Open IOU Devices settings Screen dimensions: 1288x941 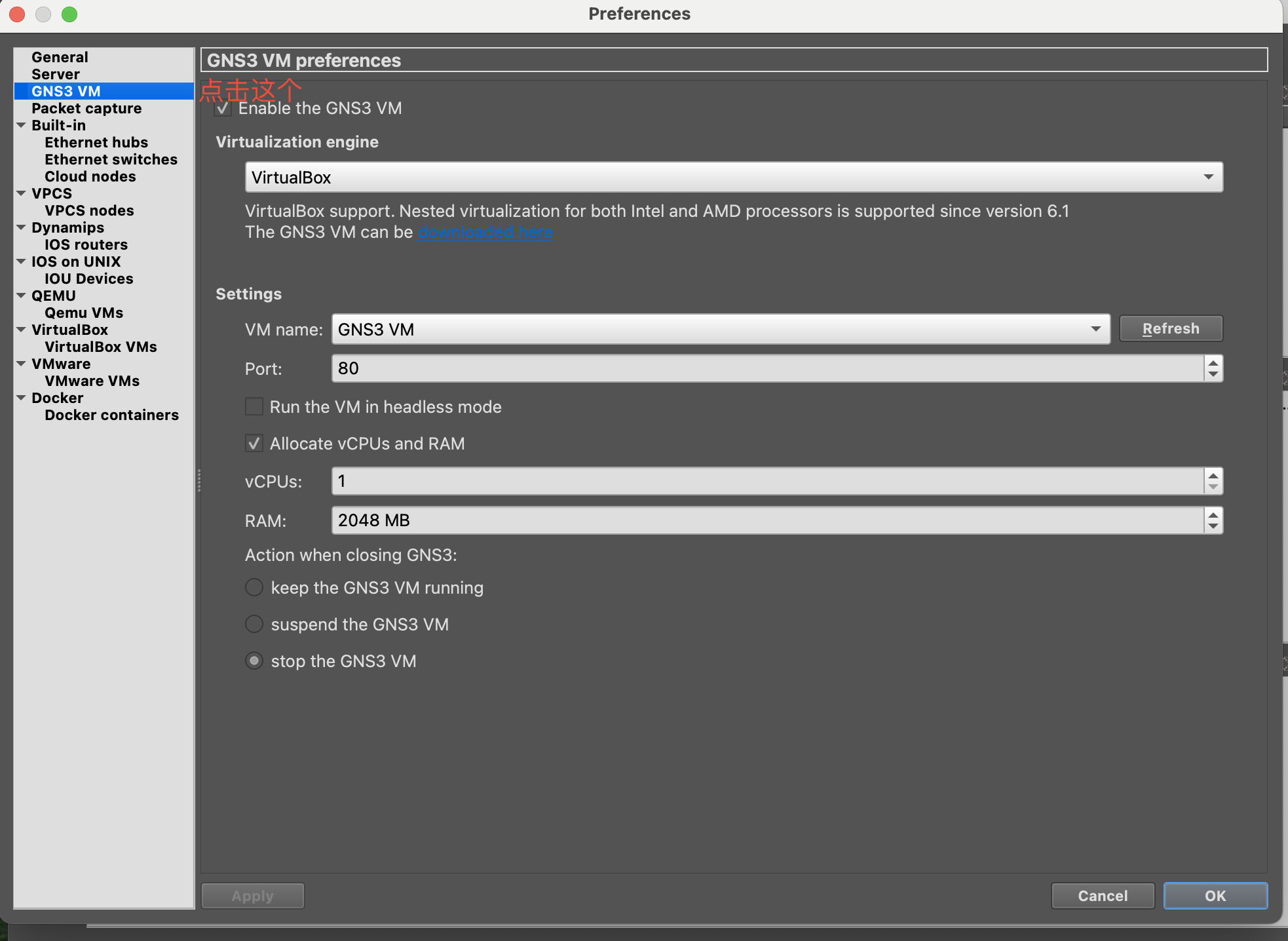(88, 278)
